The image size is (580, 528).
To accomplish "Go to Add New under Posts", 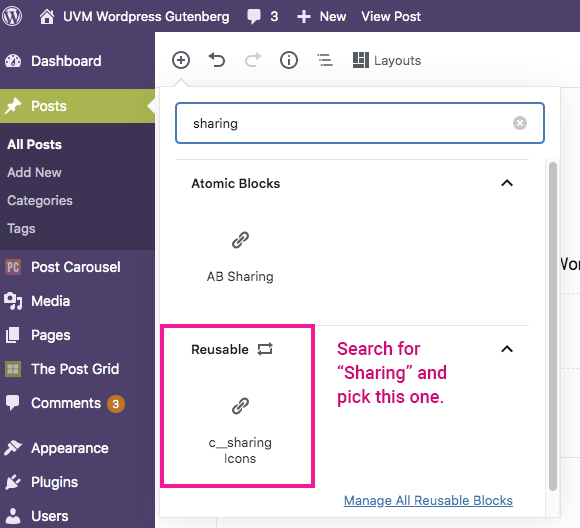I will [34, 172].
